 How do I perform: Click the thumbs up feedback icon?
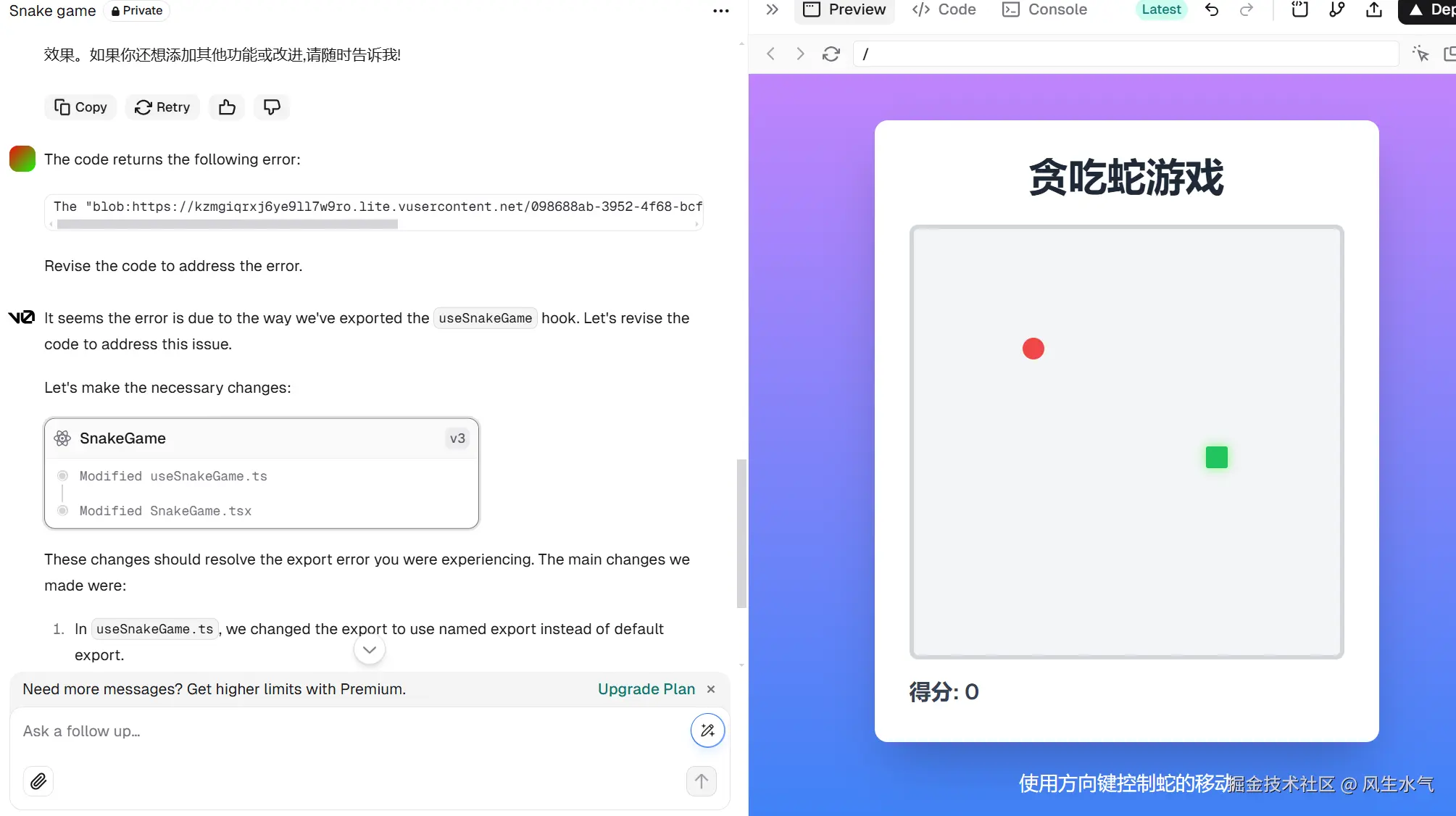(x=227, y=107)
